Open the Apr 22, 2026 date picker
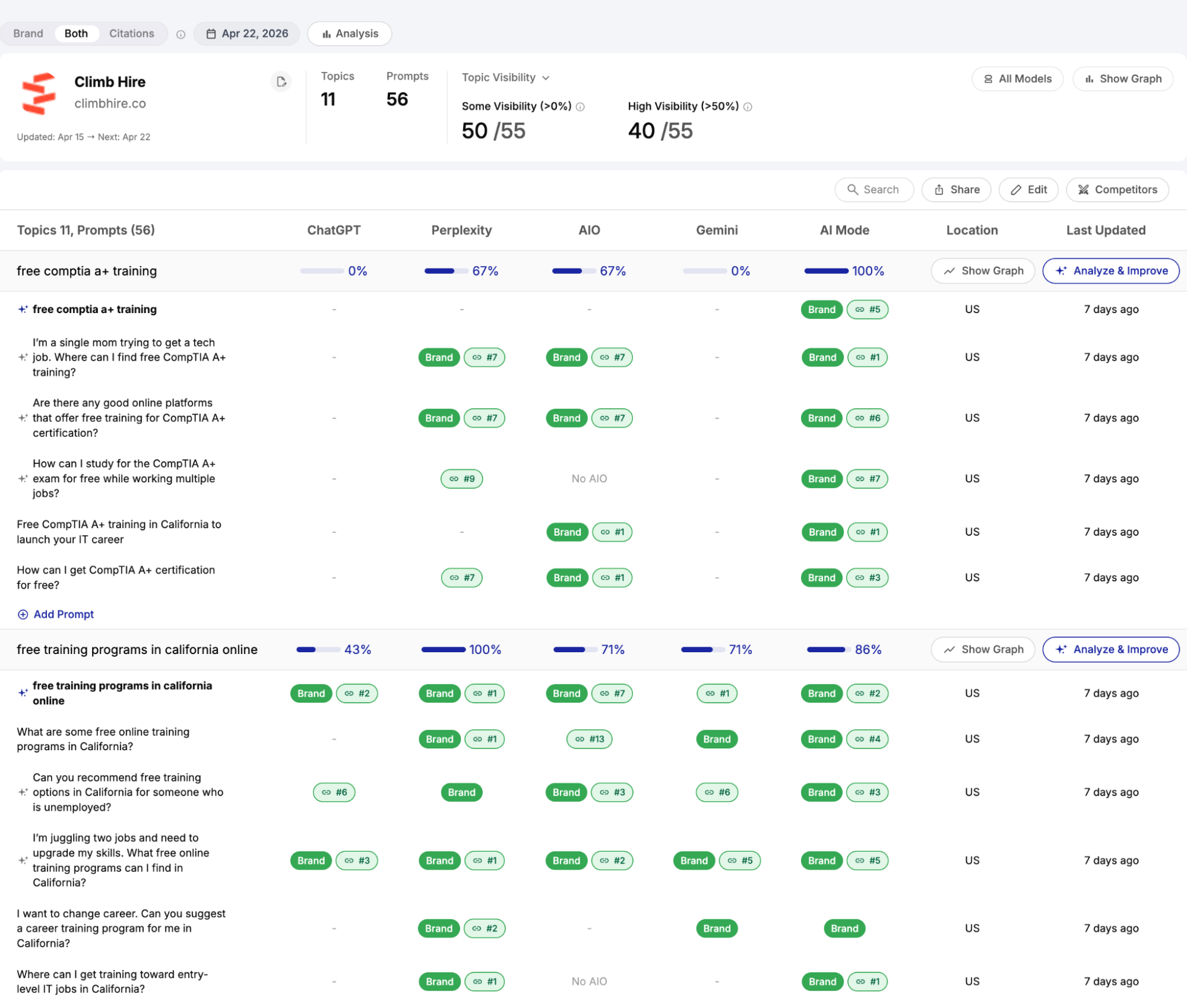The image size is (1187, 1008). click(248, 34)
